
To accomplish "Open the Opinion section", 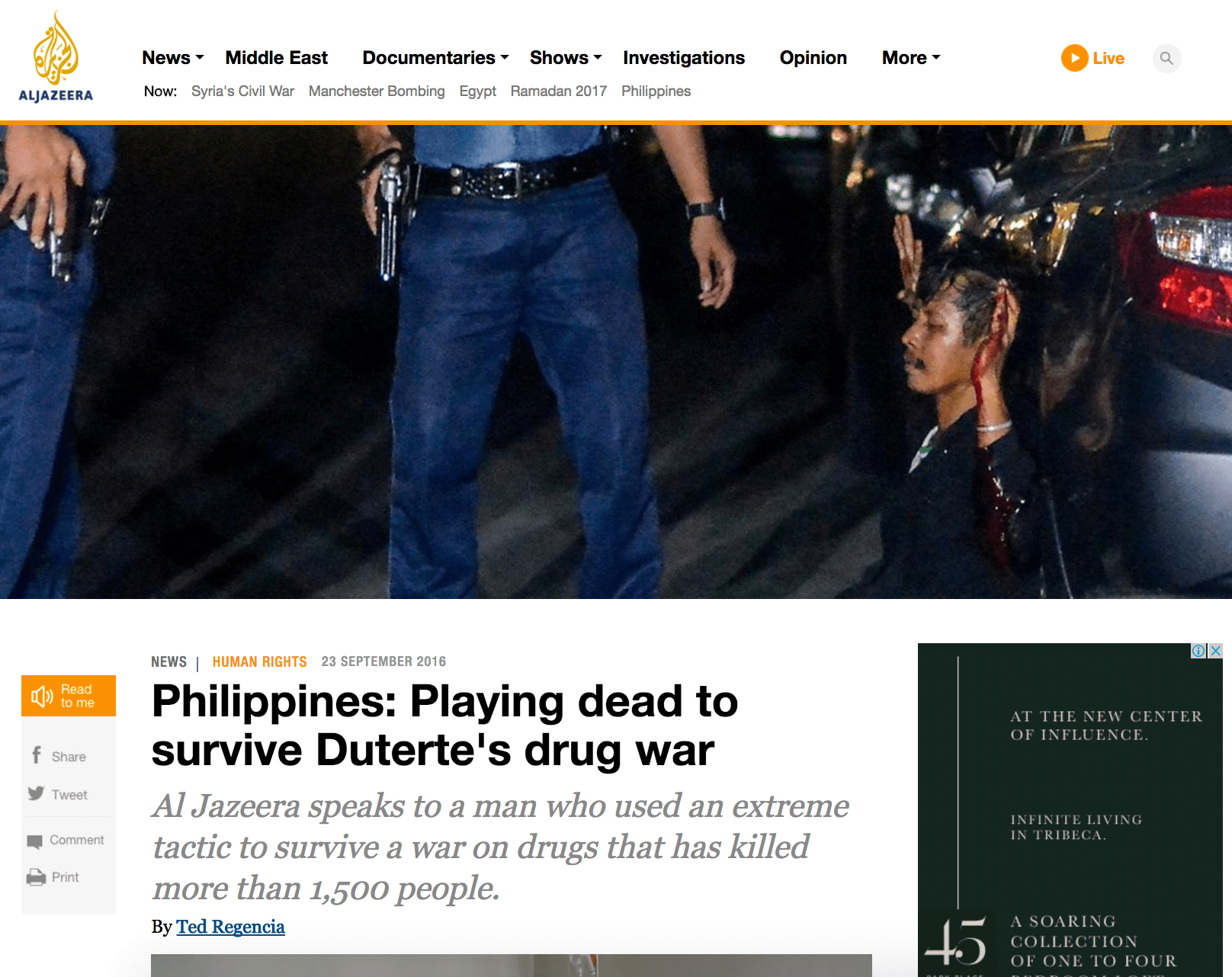I will pos(813,58).
